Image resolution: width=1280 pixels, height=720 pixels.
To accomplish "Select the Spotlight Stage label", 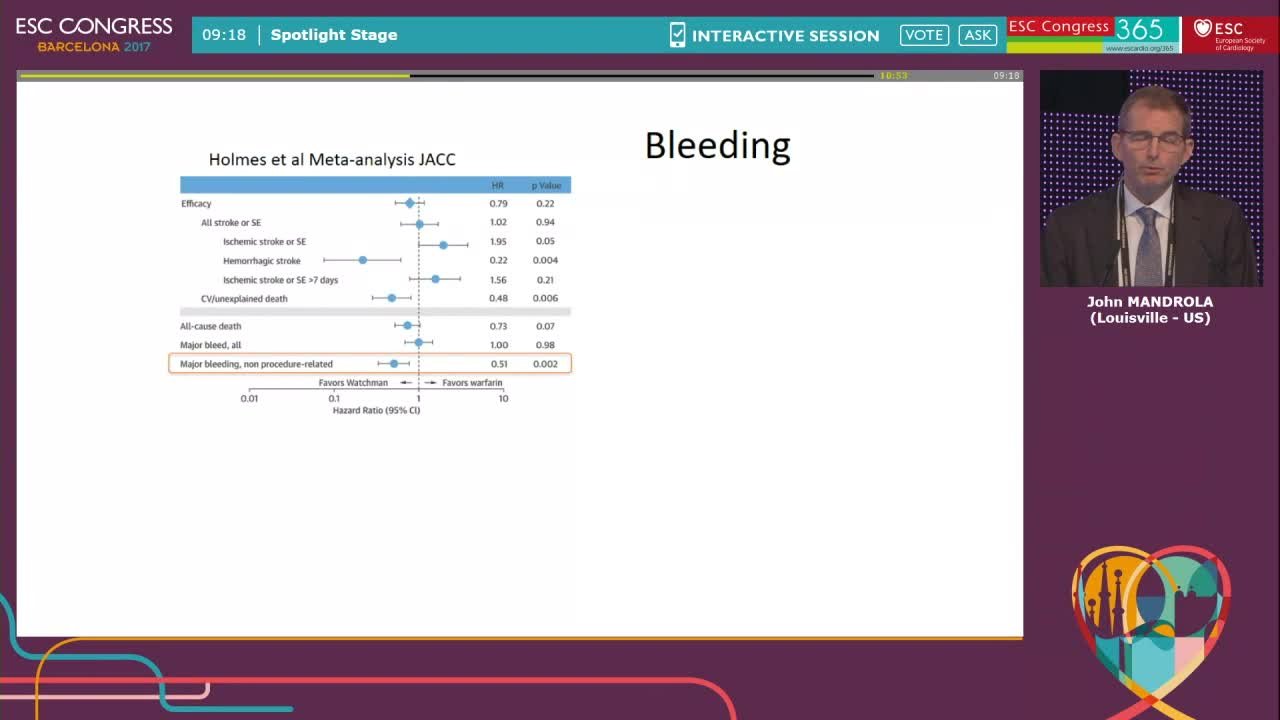I will [334, 35].
